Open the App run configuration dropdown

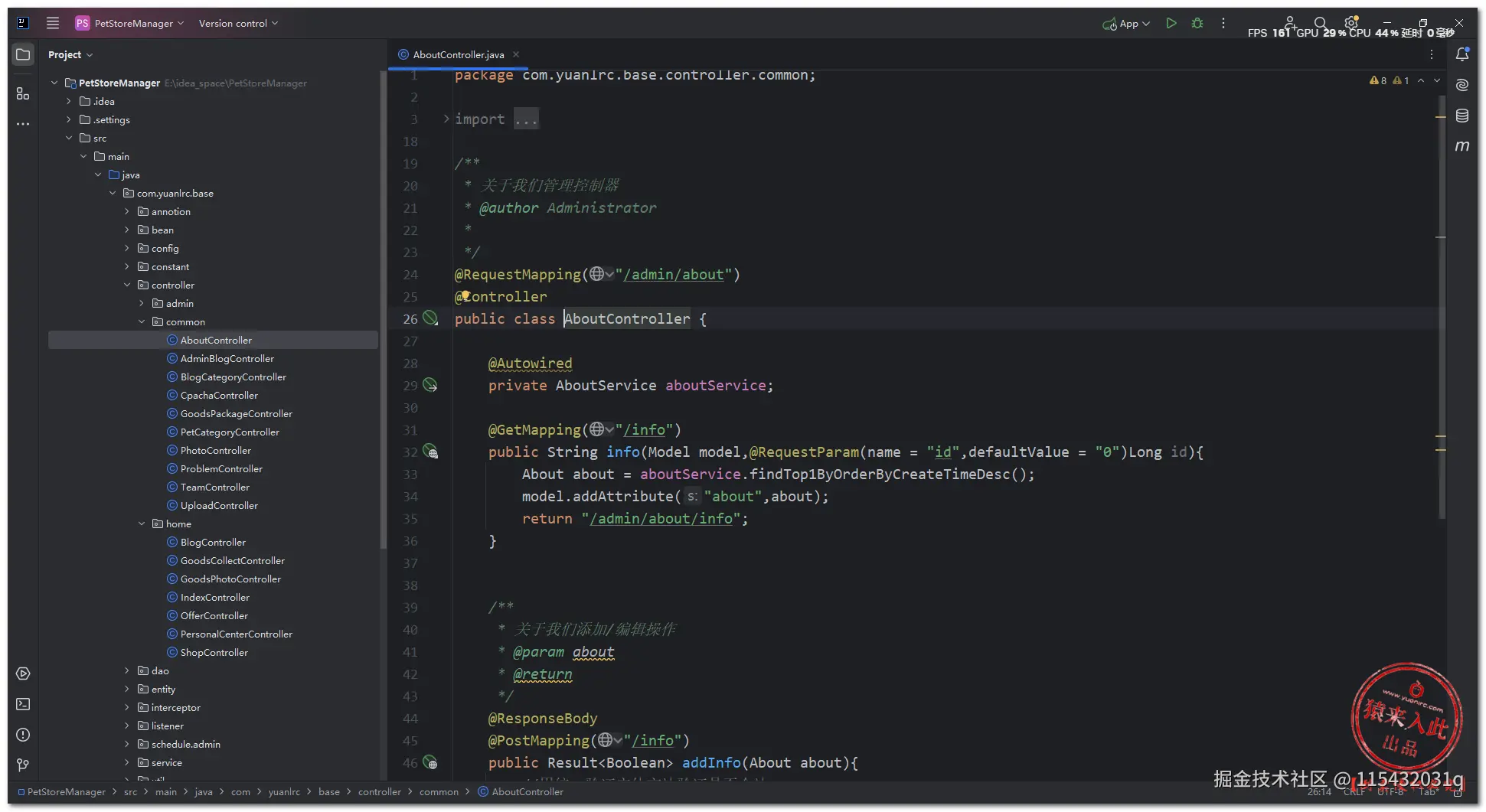coord(1126,24)
